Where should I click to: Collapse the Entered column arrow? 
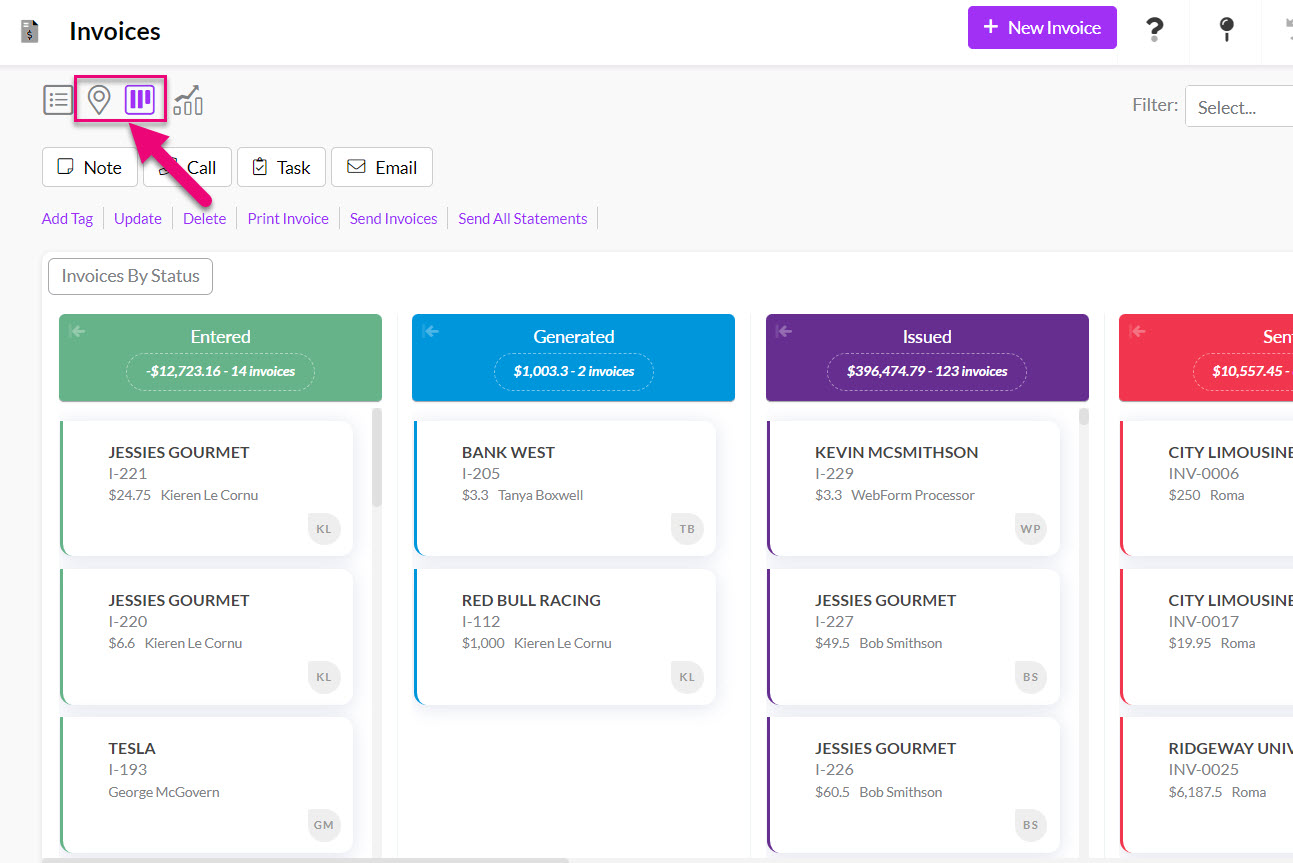(77, 332)
